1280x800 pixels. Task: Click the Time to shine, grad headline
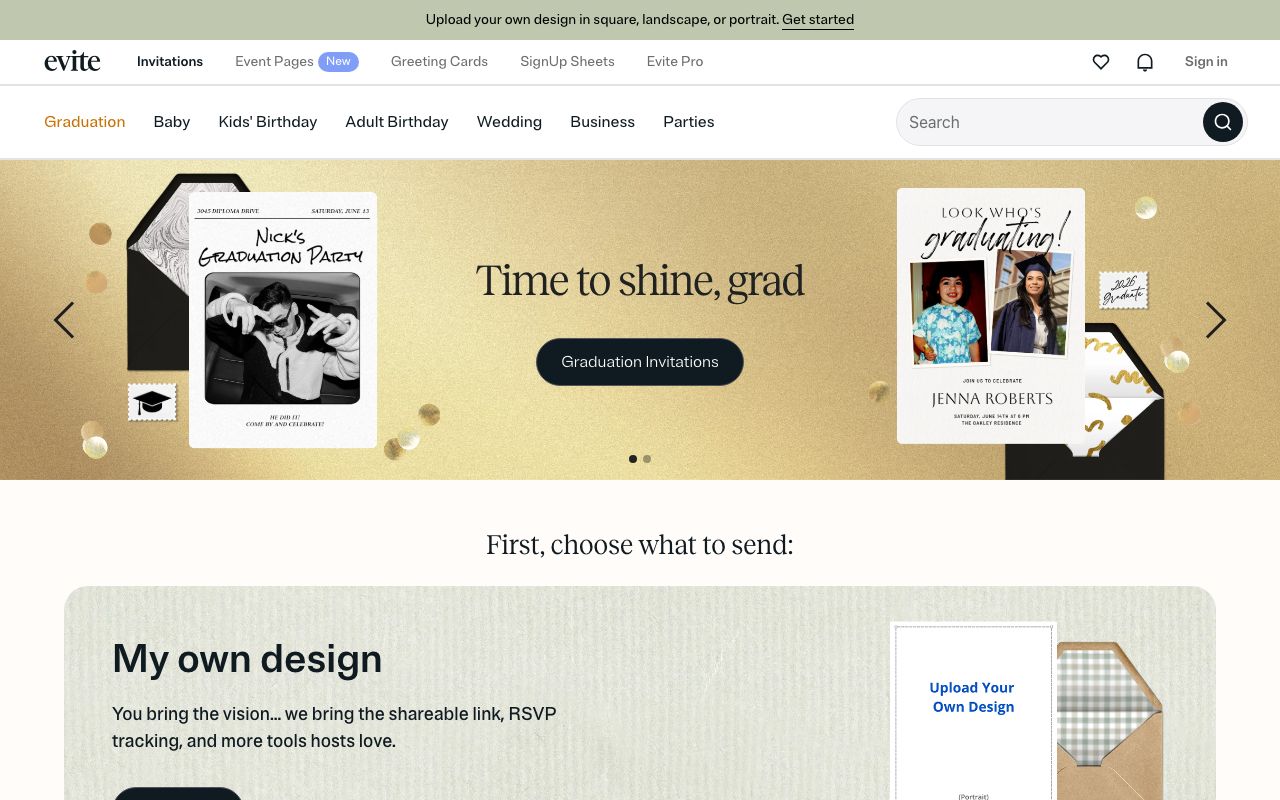click(x=640, y=281)
